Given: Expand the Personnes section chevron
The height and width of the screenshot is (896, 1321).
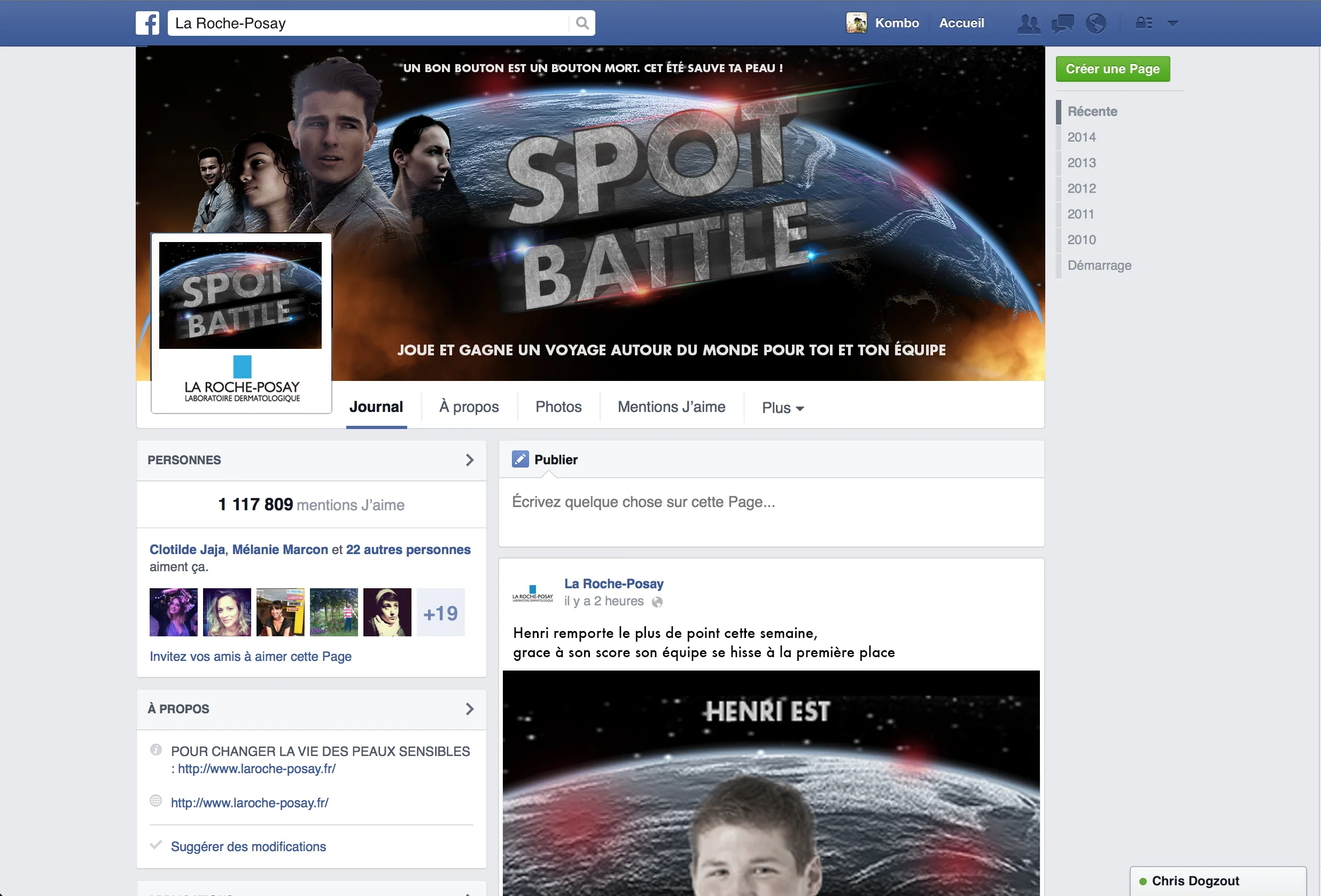Looking at the screenshot, I should [x=470, y=459].
